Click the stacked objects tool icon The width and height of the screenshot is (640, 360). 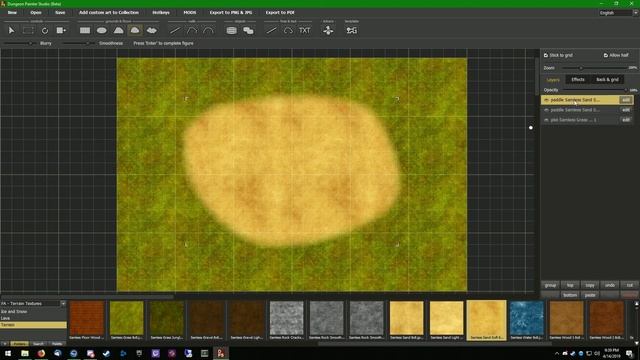coord(231,31)
